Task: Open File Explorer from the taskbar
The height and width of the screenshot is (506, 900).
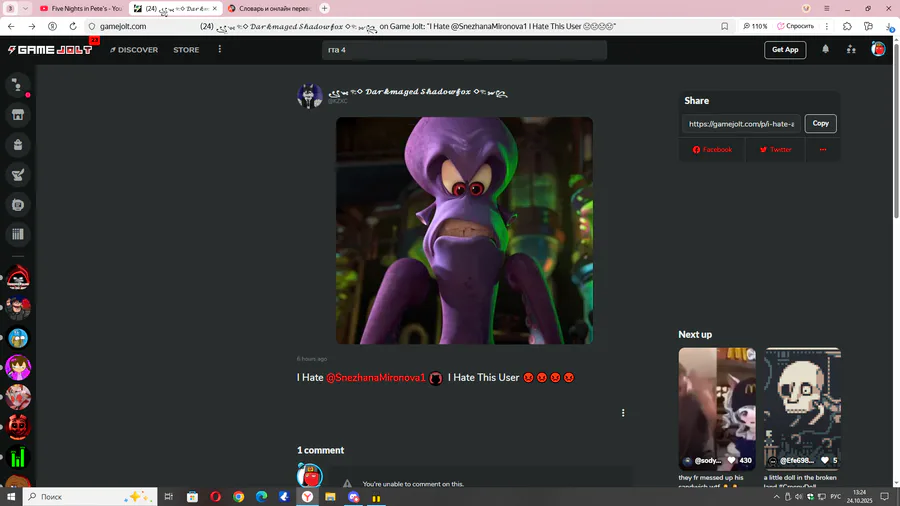Action: [330, 497]
